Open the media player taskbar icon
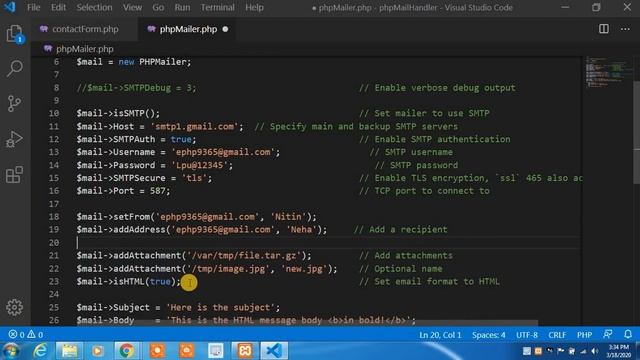640x360 pixels. (x=98, y=351)
